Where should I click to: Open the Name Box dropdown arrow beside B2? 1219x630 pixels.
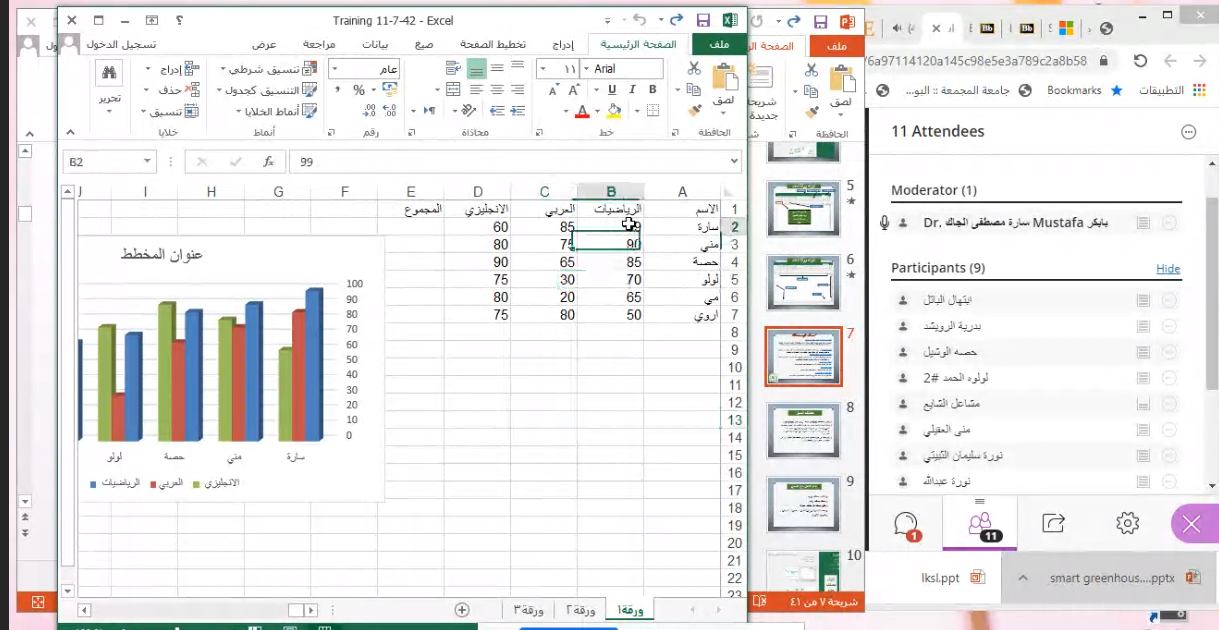click(x=147, y=161)
